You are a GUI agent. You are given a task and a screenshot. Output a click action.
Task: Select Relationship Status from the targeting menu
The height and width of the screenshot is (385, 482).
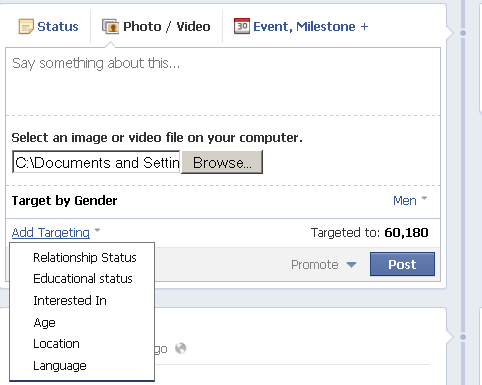point(85,258)
